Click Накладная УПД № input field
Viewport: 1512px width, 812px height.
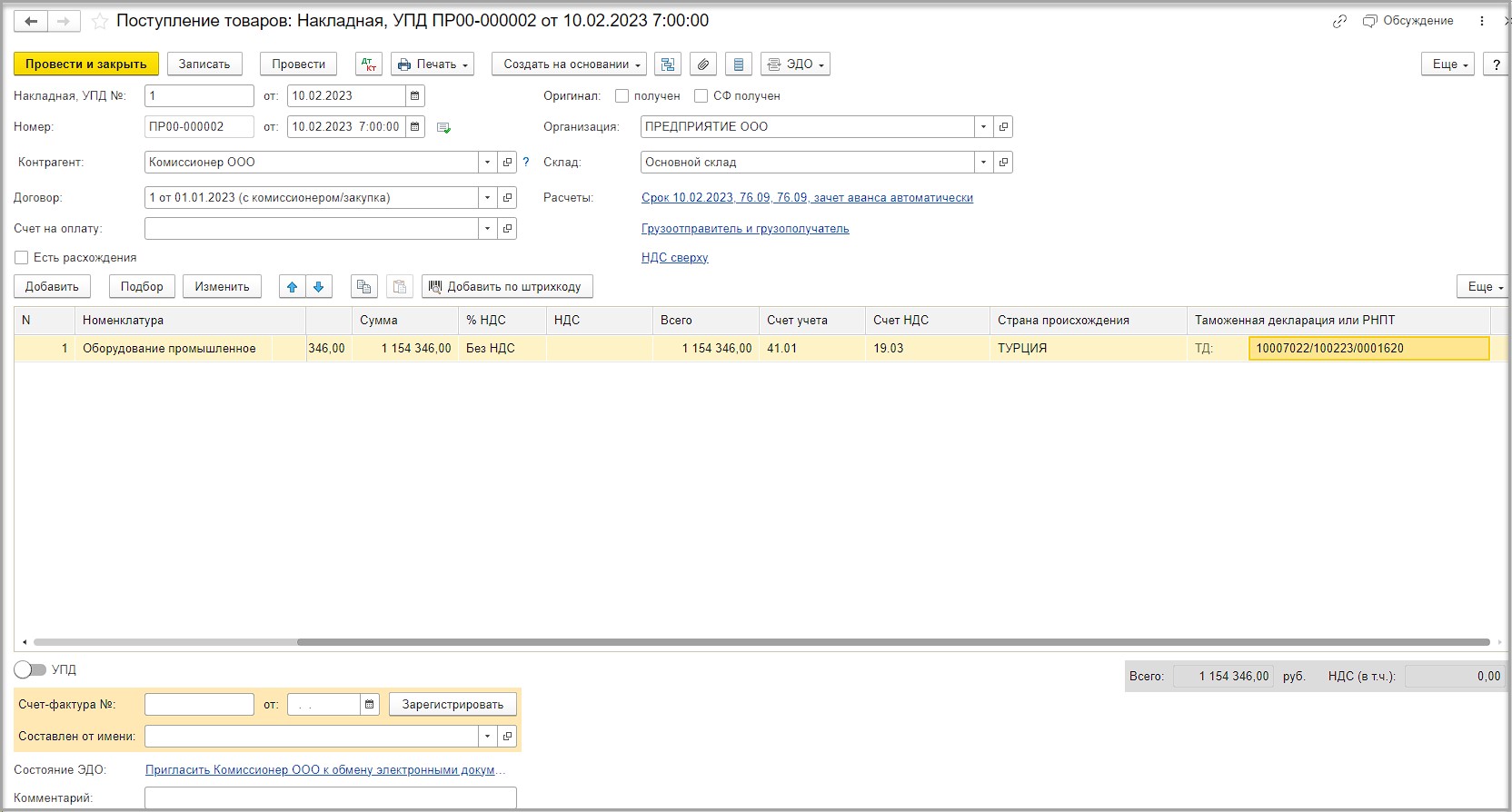199,95
